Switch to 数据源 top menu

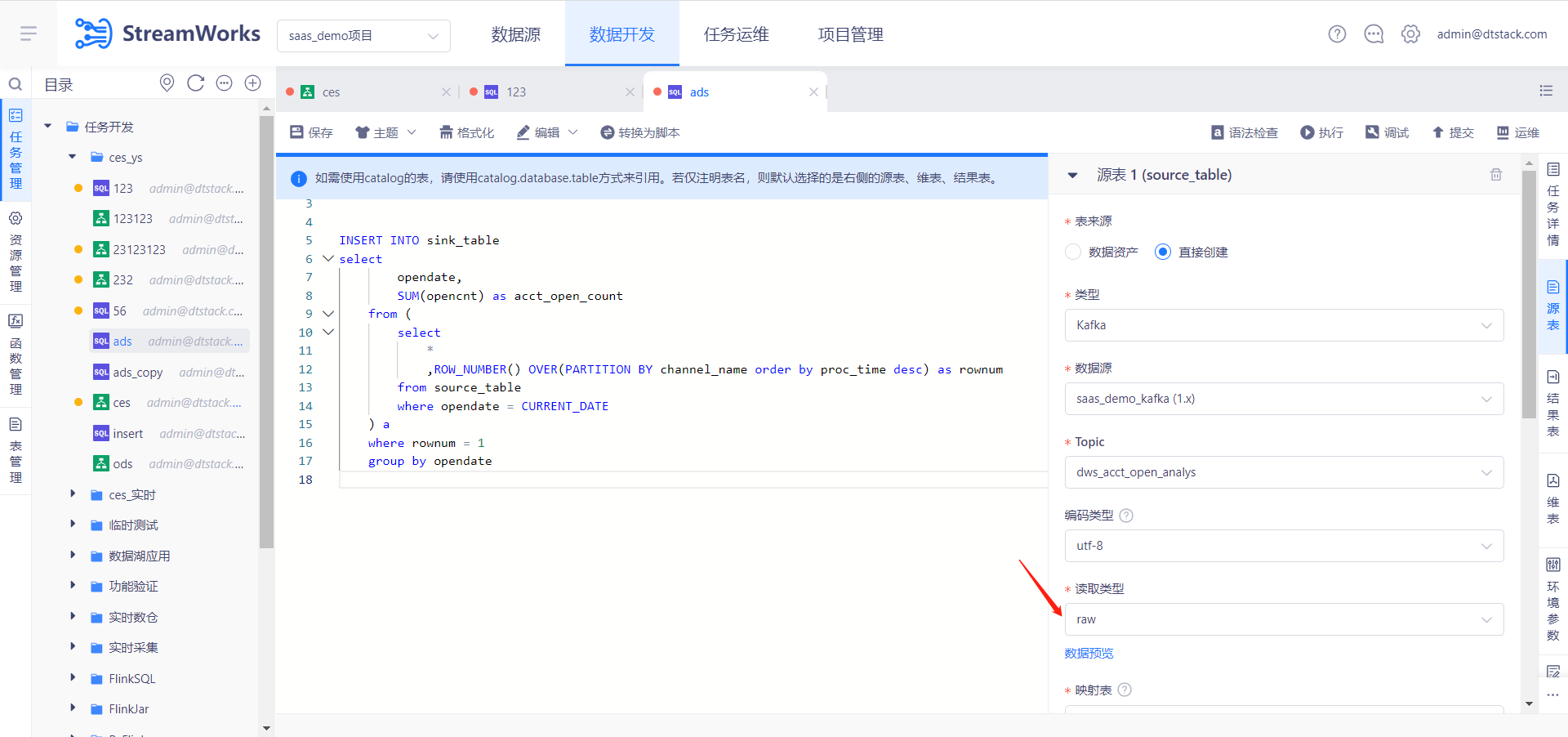(x=515, y=34)
